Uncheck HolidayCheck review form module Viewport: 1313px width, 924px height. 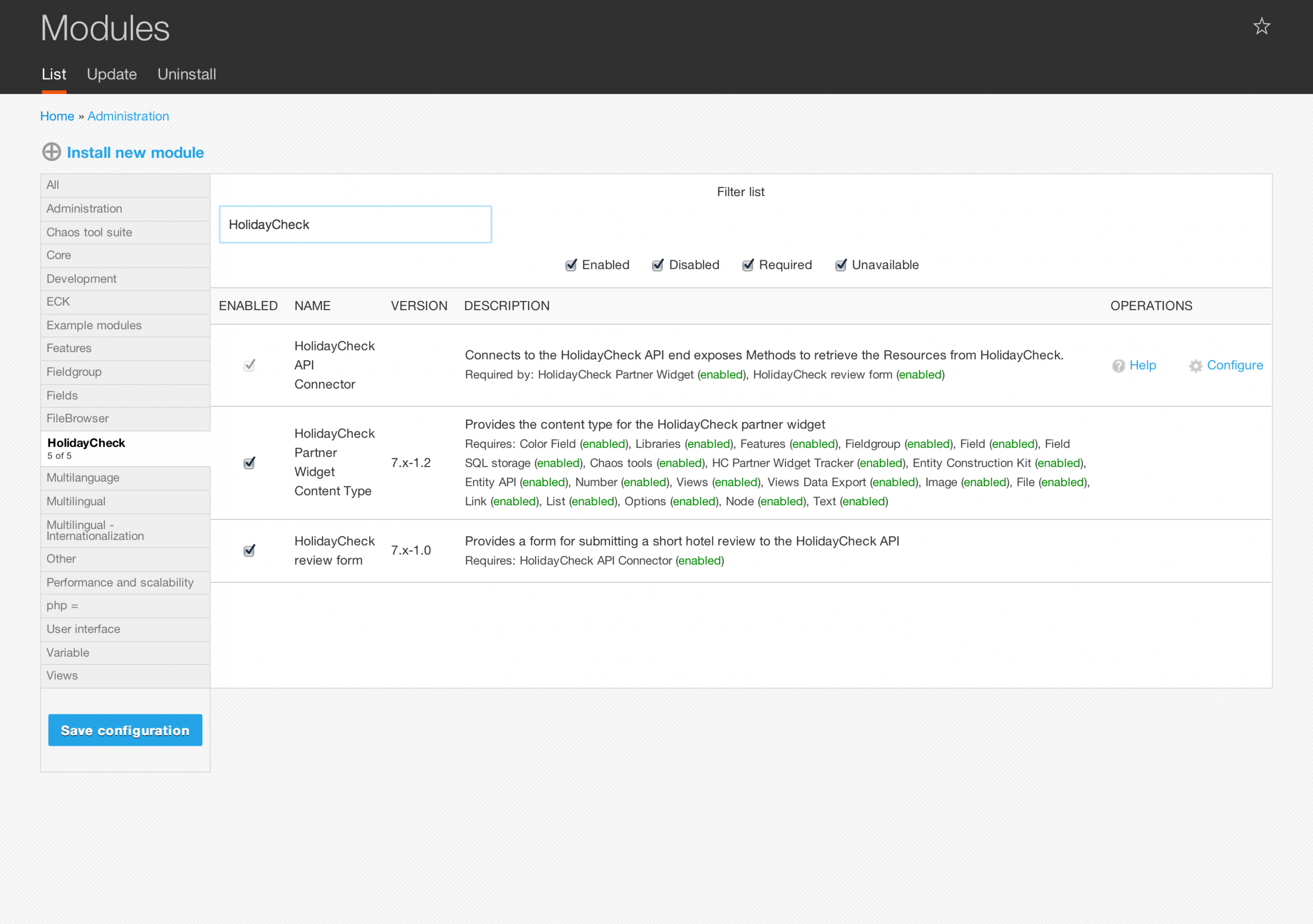point(249,551)
